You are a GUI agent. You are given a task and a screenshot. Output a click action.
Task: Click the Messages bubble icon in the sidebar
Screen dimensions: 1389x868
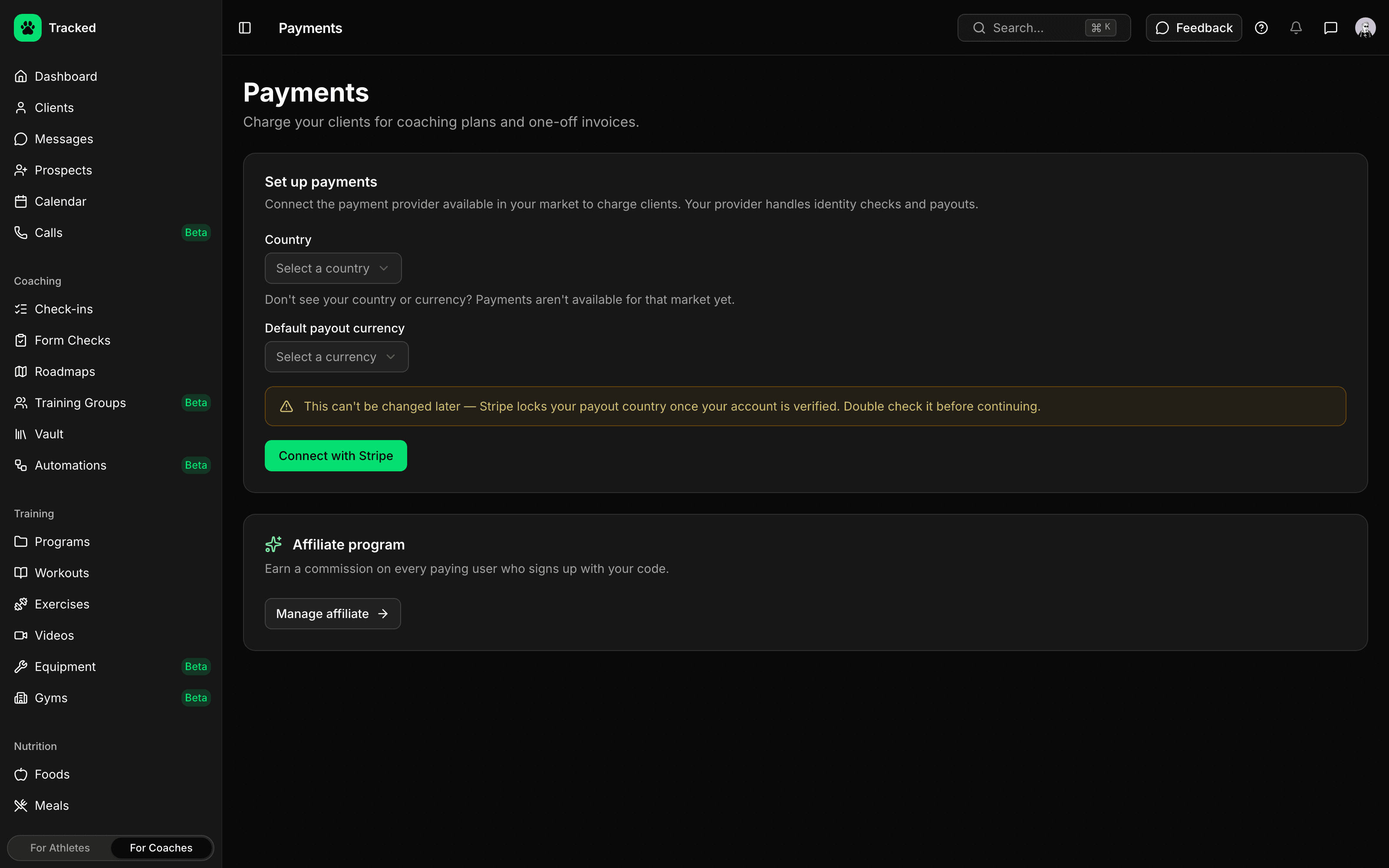21,139
